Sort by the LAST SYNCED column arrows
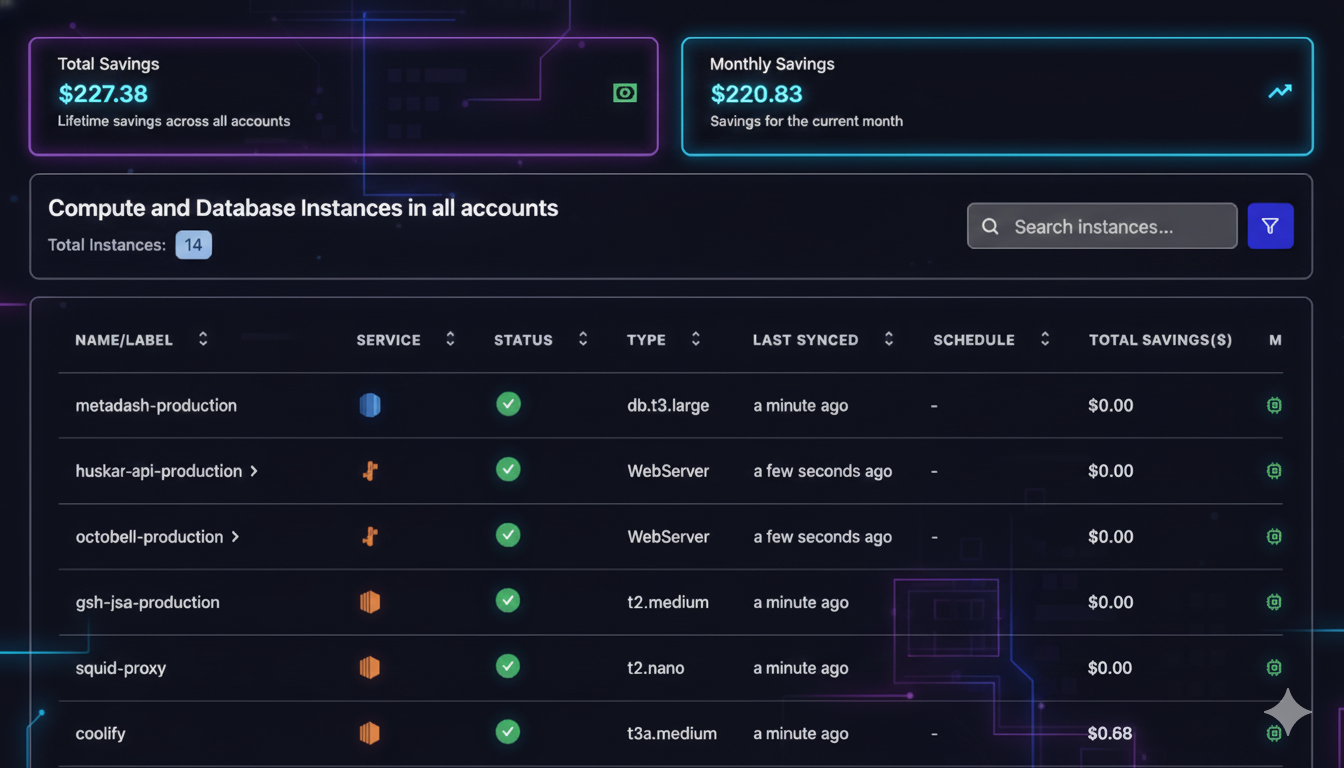 pyautogui.click(x=889, y=339)
